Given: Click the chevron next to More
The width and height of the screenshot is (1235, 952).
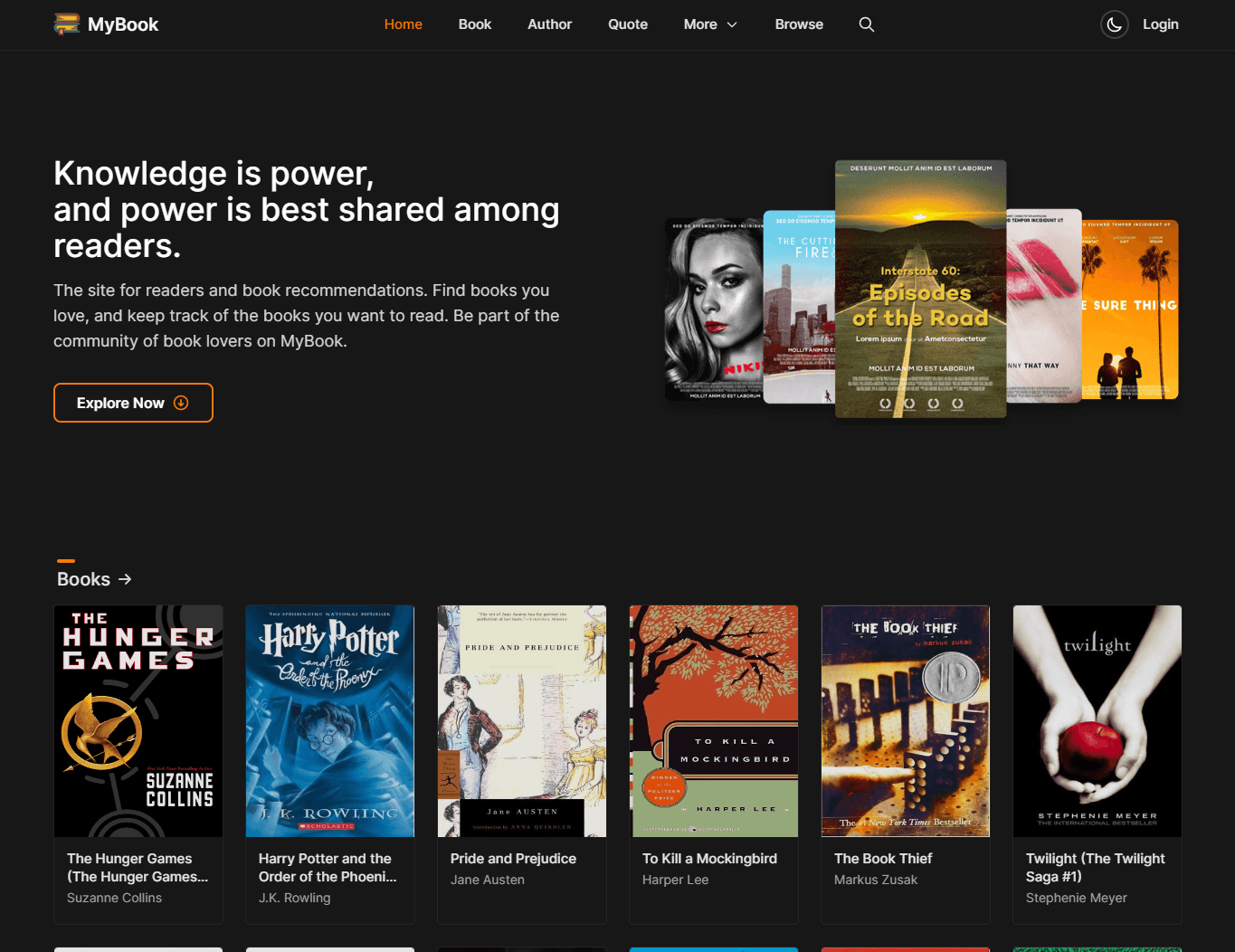Looking at the screenshot, I should pyautogui.click(x=732, y=24).
